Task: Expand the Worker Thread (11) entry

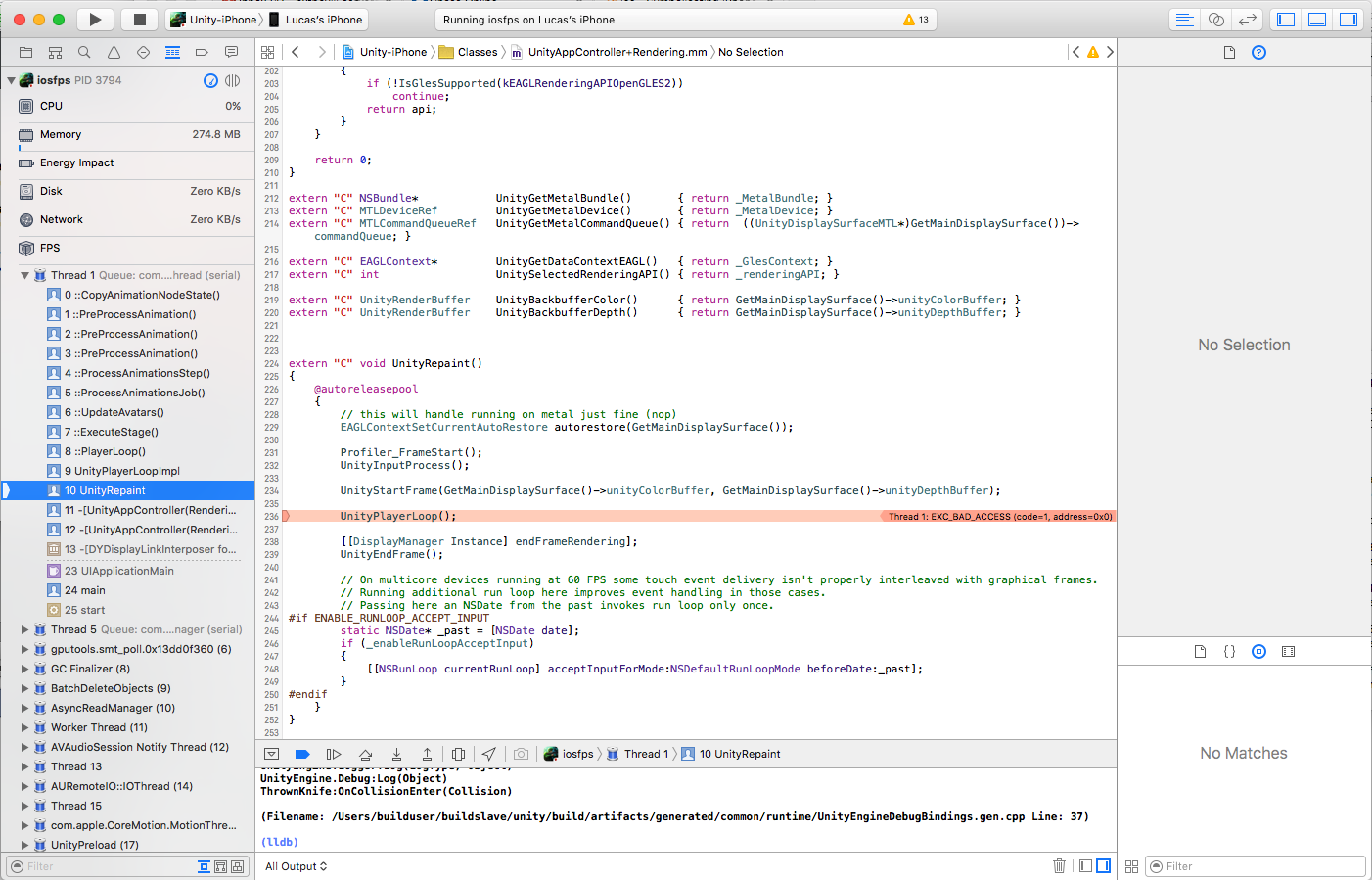Action: (x=24, y=727)
